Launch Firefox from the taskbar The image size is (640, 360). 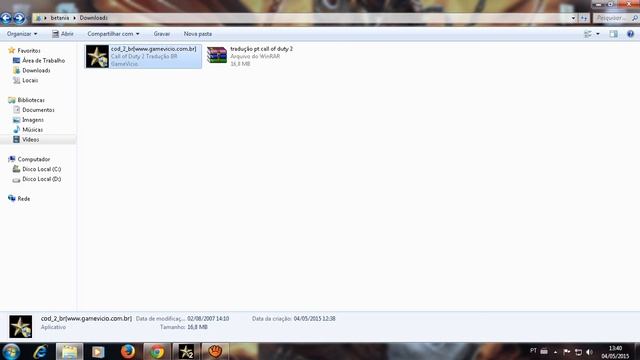128,351
